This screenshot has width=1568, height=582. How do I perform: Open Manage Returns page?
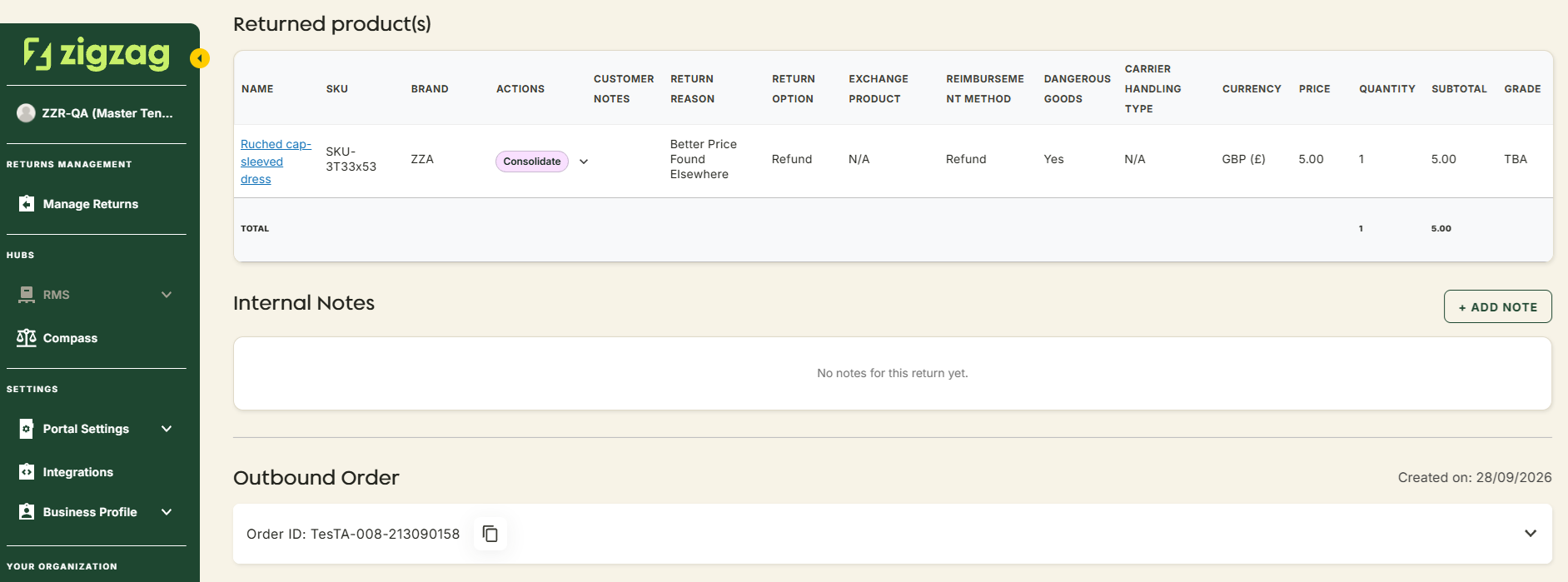click(x=91, y=204)
